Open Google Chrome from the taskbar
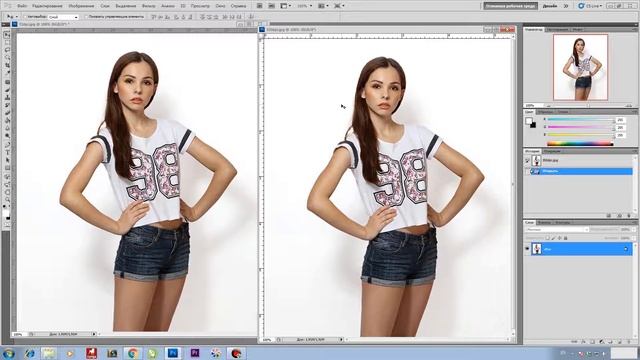 [x=132, y=353]
